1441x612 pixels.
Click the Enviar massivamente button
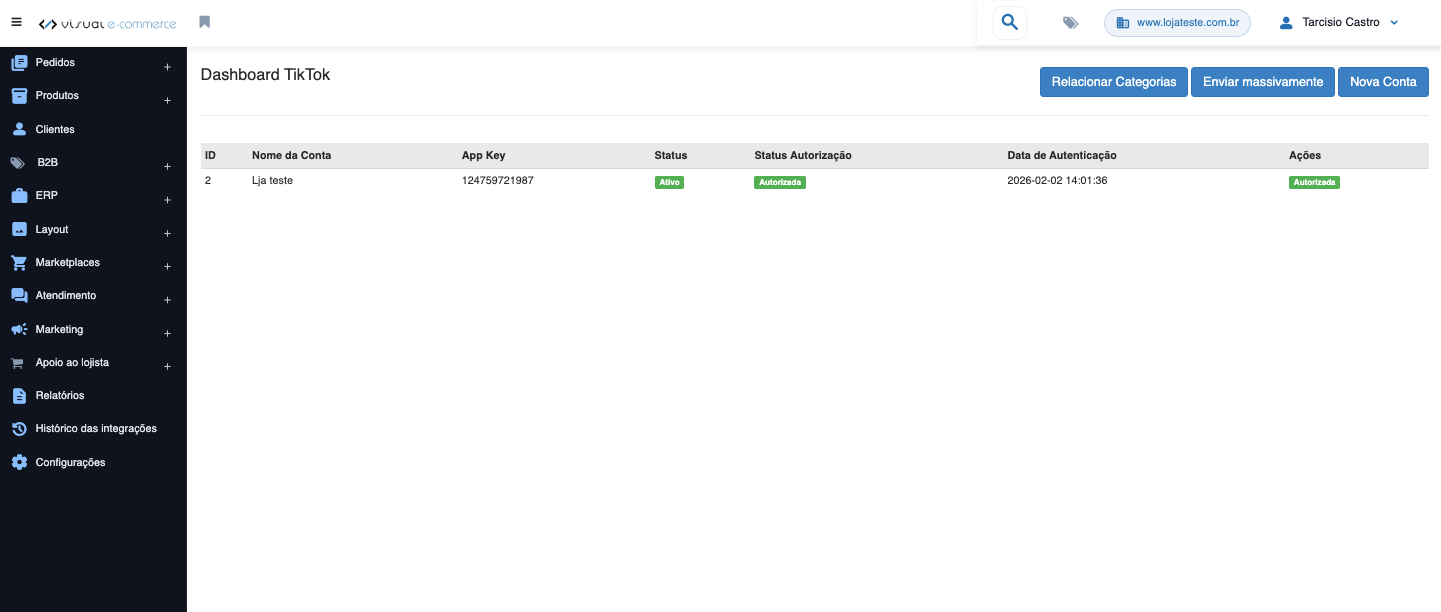point(1263,82)
